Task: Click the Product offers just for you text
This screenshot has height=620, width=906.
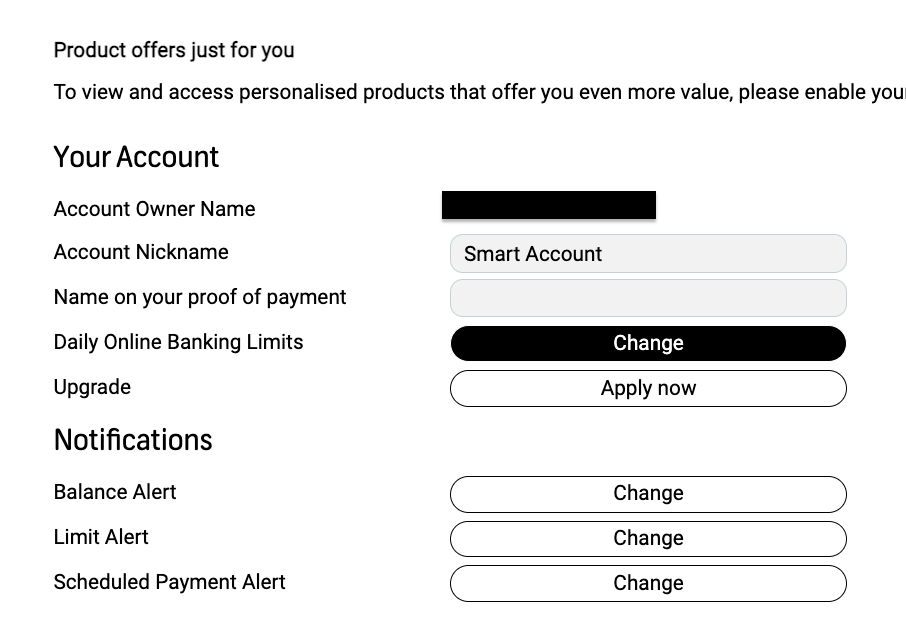Action: tap(174, 50)
